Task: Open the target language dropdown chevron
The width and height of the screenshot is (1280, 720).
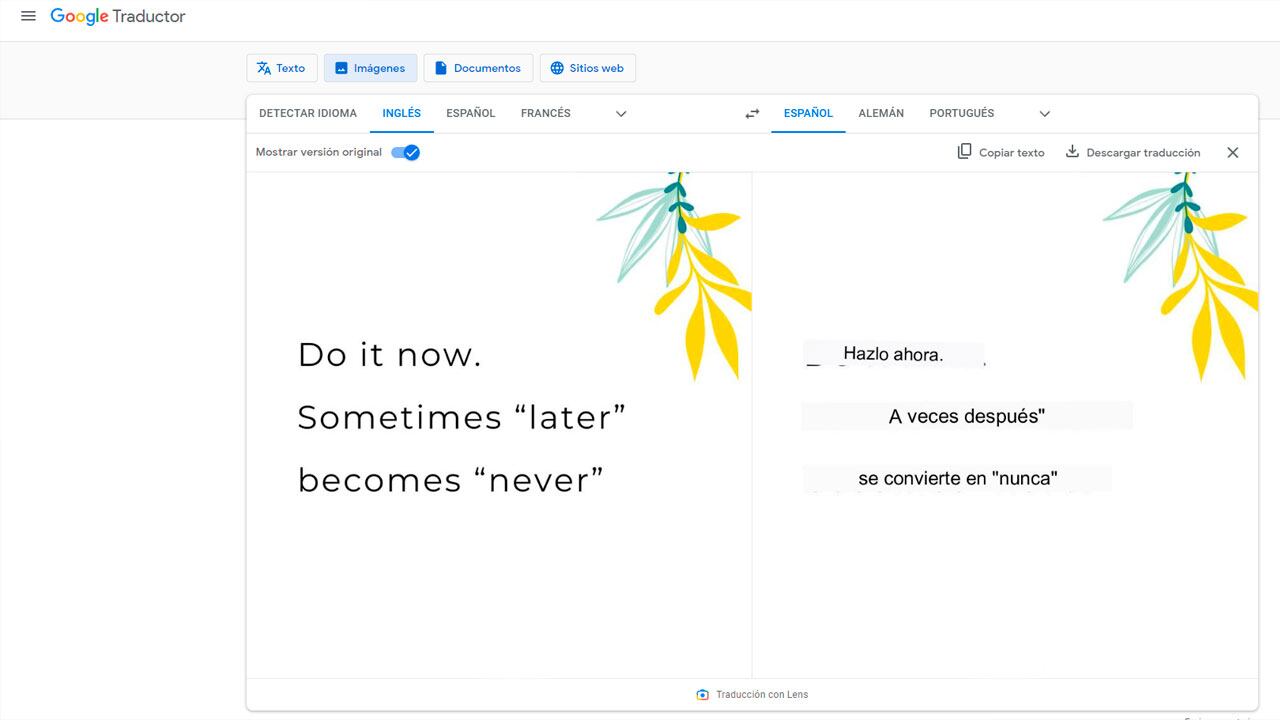Action: click(1044, 113)
